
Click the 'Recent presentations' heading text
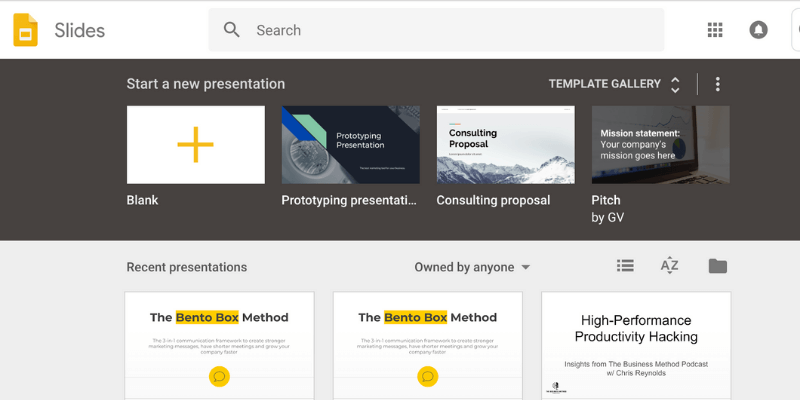187,267
